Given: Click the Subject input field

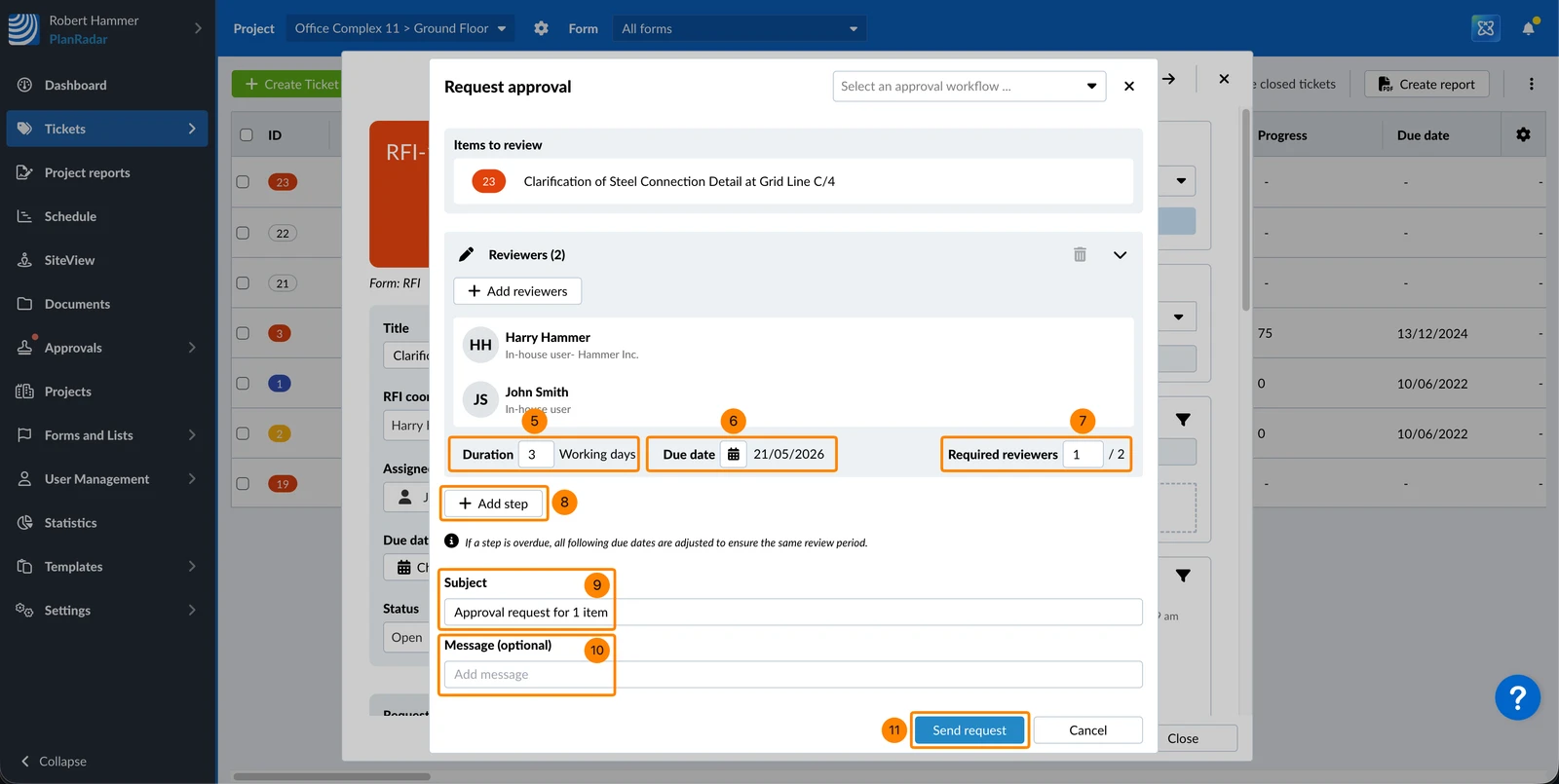Looking at the screenshot, I should point(793,612).
